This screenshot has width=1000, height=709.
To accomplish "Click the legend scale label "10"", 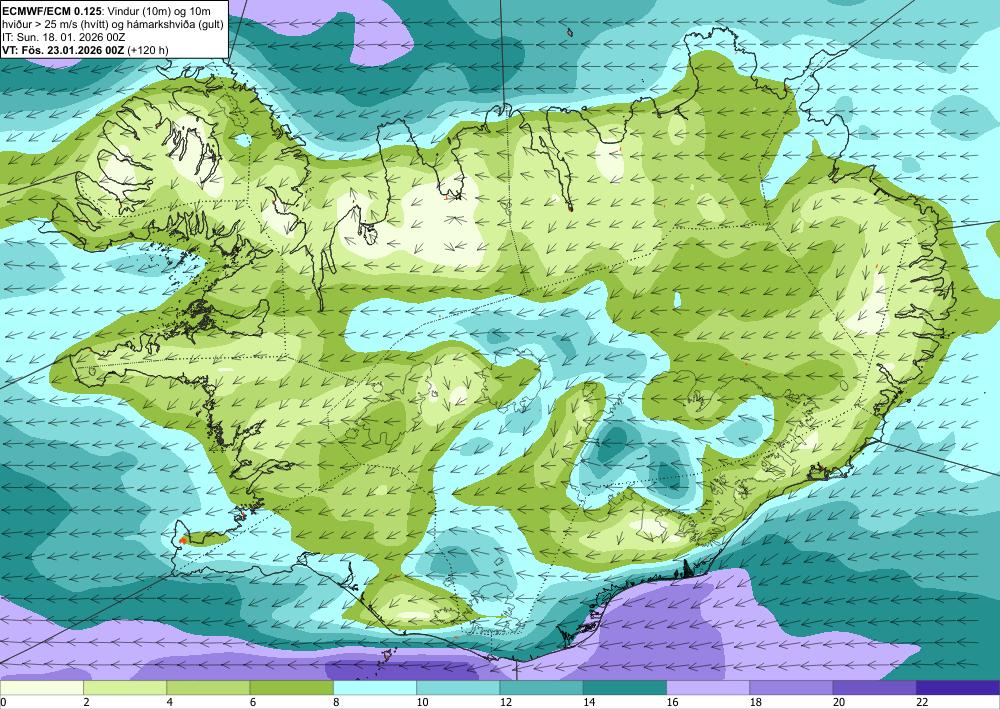I will pyautogui.click(x=422, y=702).
